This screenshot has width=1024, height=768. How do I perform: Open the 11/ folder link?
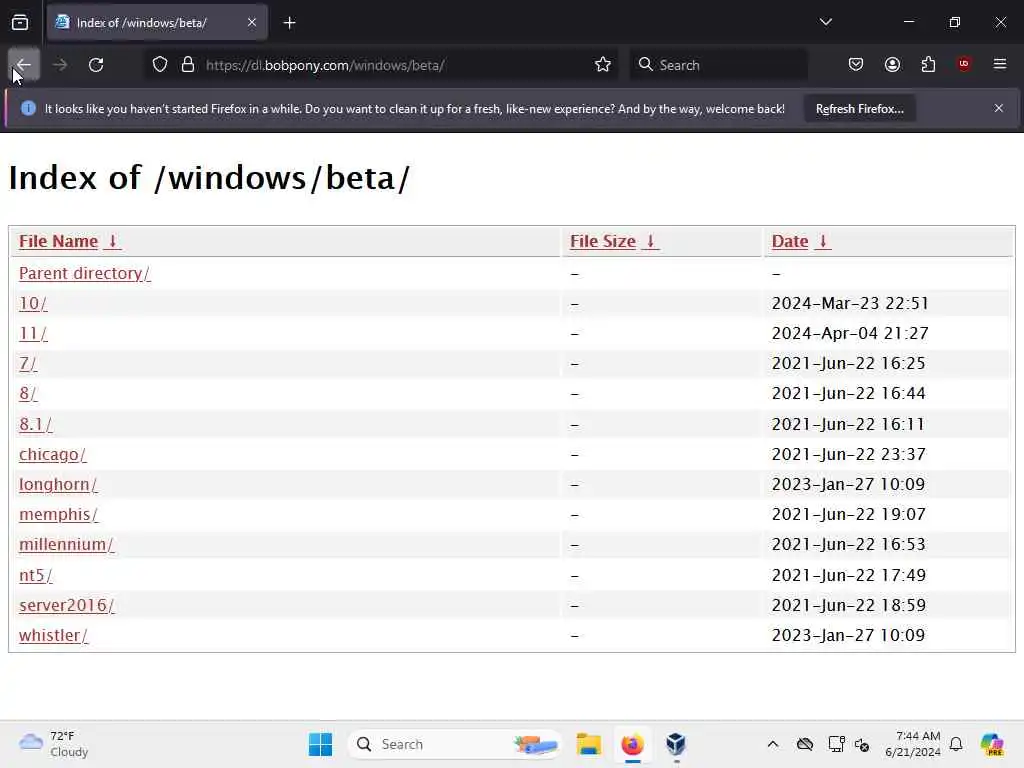pos(33,334)
